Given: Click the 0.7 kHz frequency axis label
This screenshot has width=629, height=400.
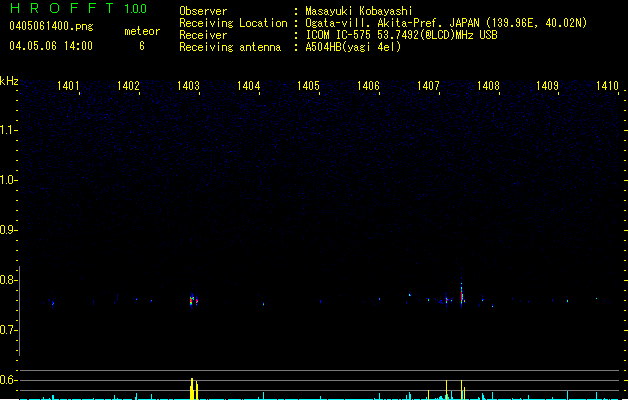Looking at the screenshot, I should (x=8, y=330).
